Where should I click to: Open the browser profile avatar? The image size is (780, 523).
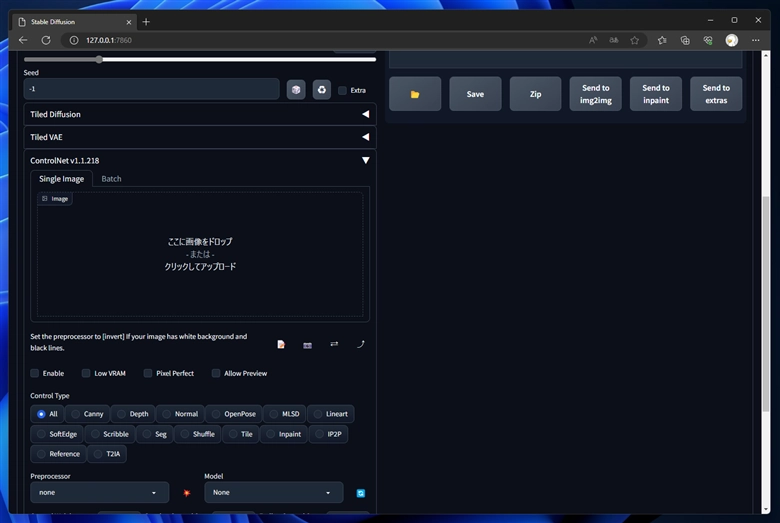(x=732, y=40)
